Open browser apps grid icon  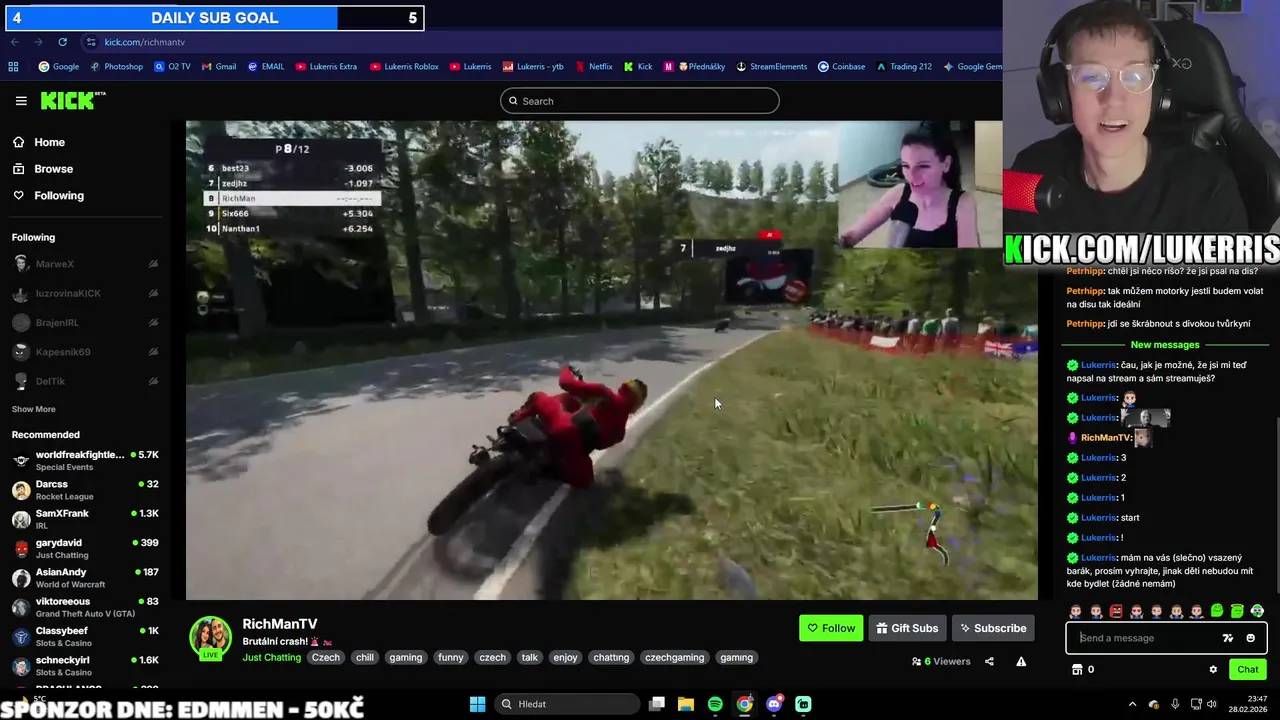click(13, 67)
